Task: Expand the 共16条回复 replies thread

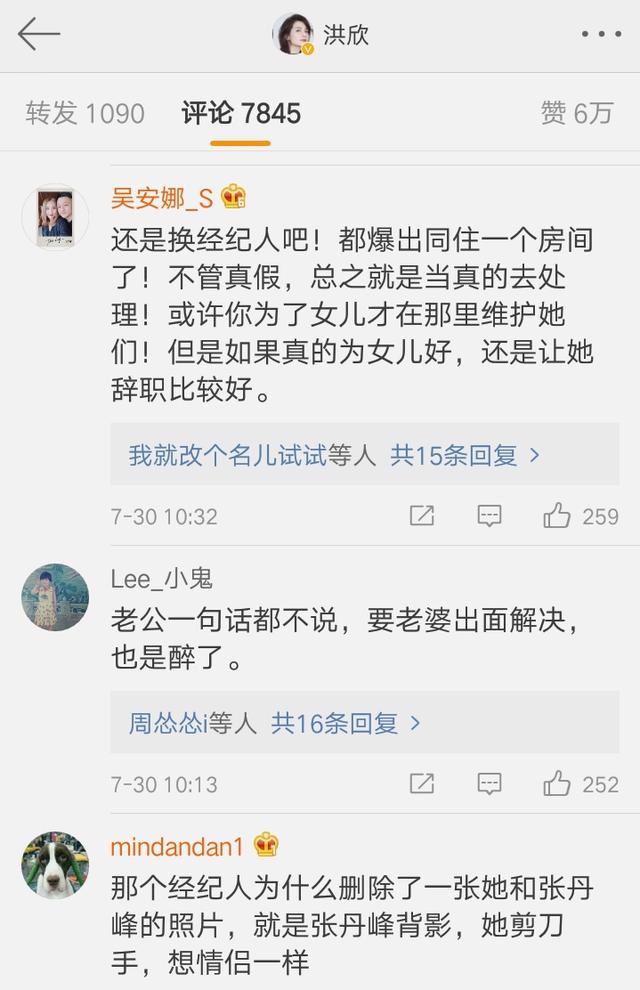Action: coord(346,723)
